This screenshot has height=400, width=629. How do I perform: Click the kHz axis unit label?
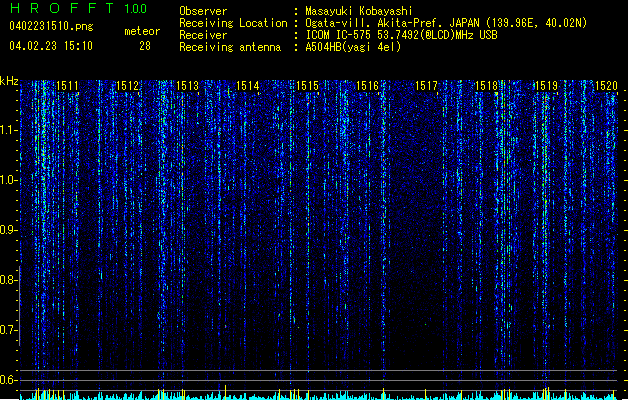pyautogui.click(x=9, y=81)
